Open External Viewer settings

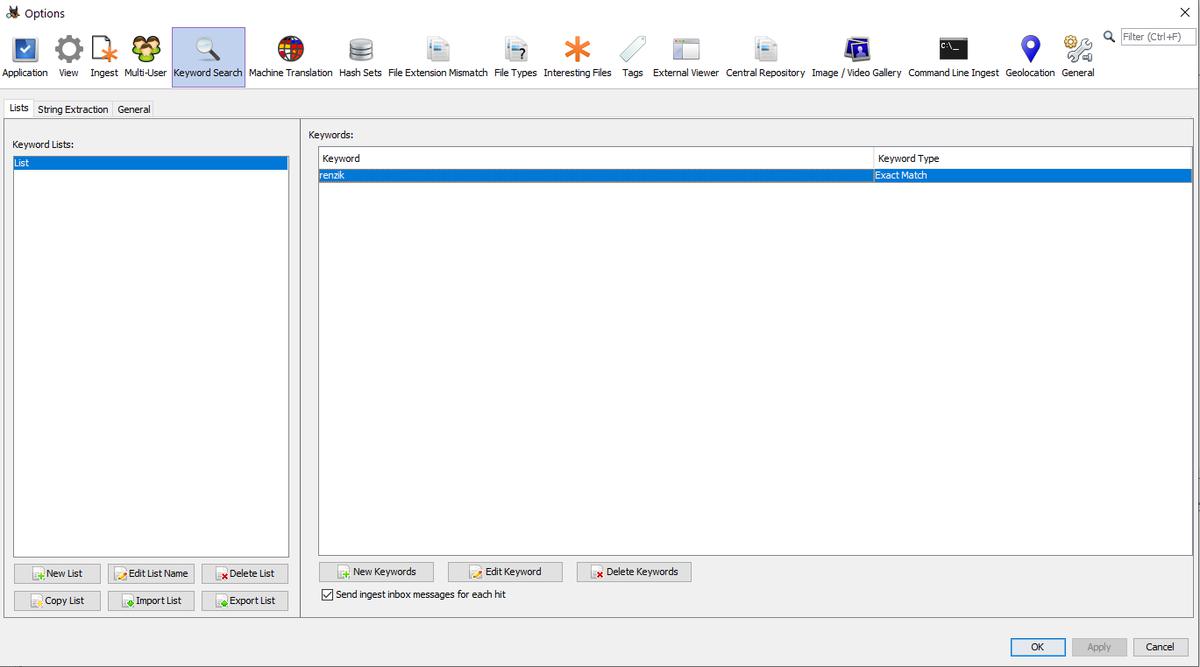pos(685,57)
